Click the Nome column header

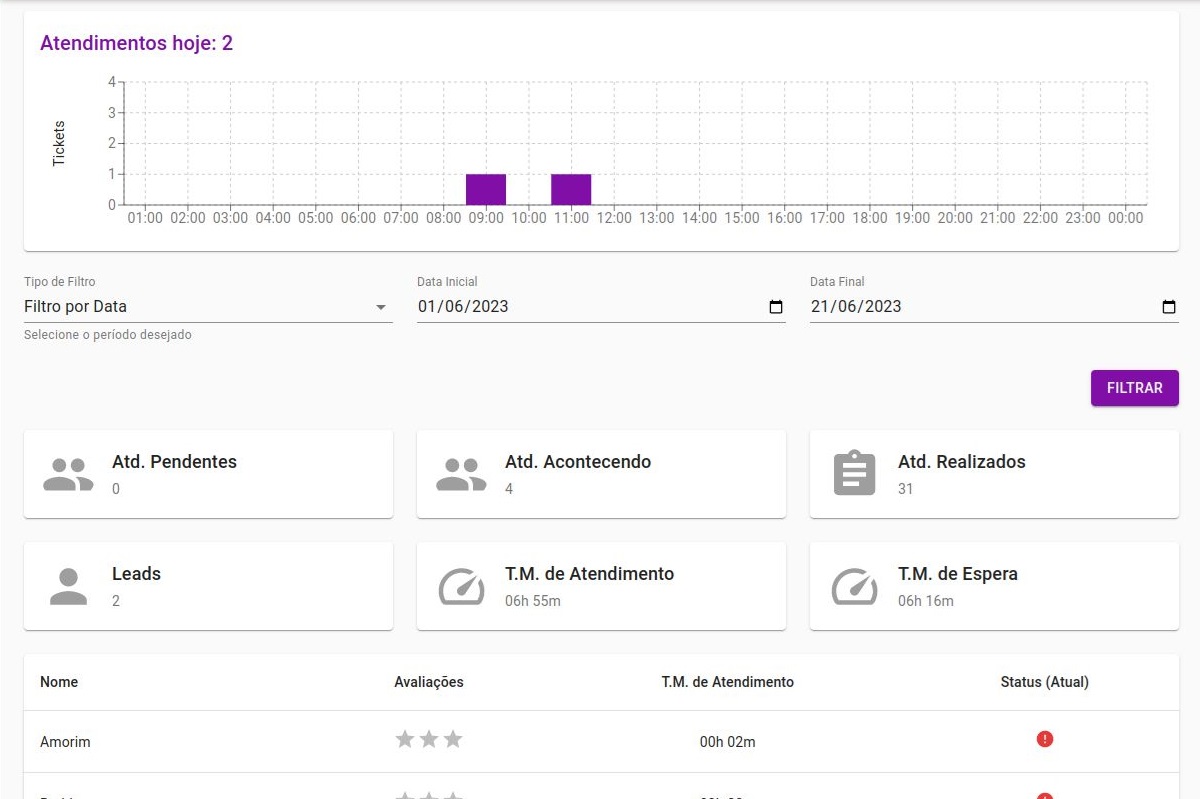tap(58, 682)
